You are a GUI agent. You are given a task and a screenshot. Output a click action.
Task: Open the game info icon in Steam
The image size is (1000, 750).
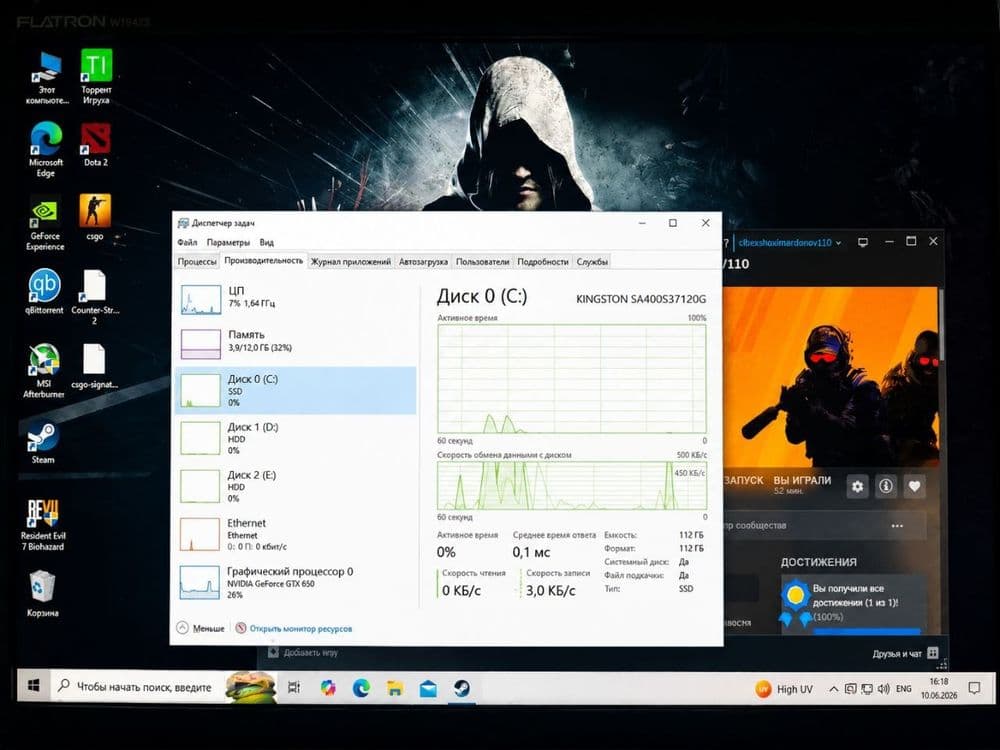pyautogui.click(x=885, y=486)
